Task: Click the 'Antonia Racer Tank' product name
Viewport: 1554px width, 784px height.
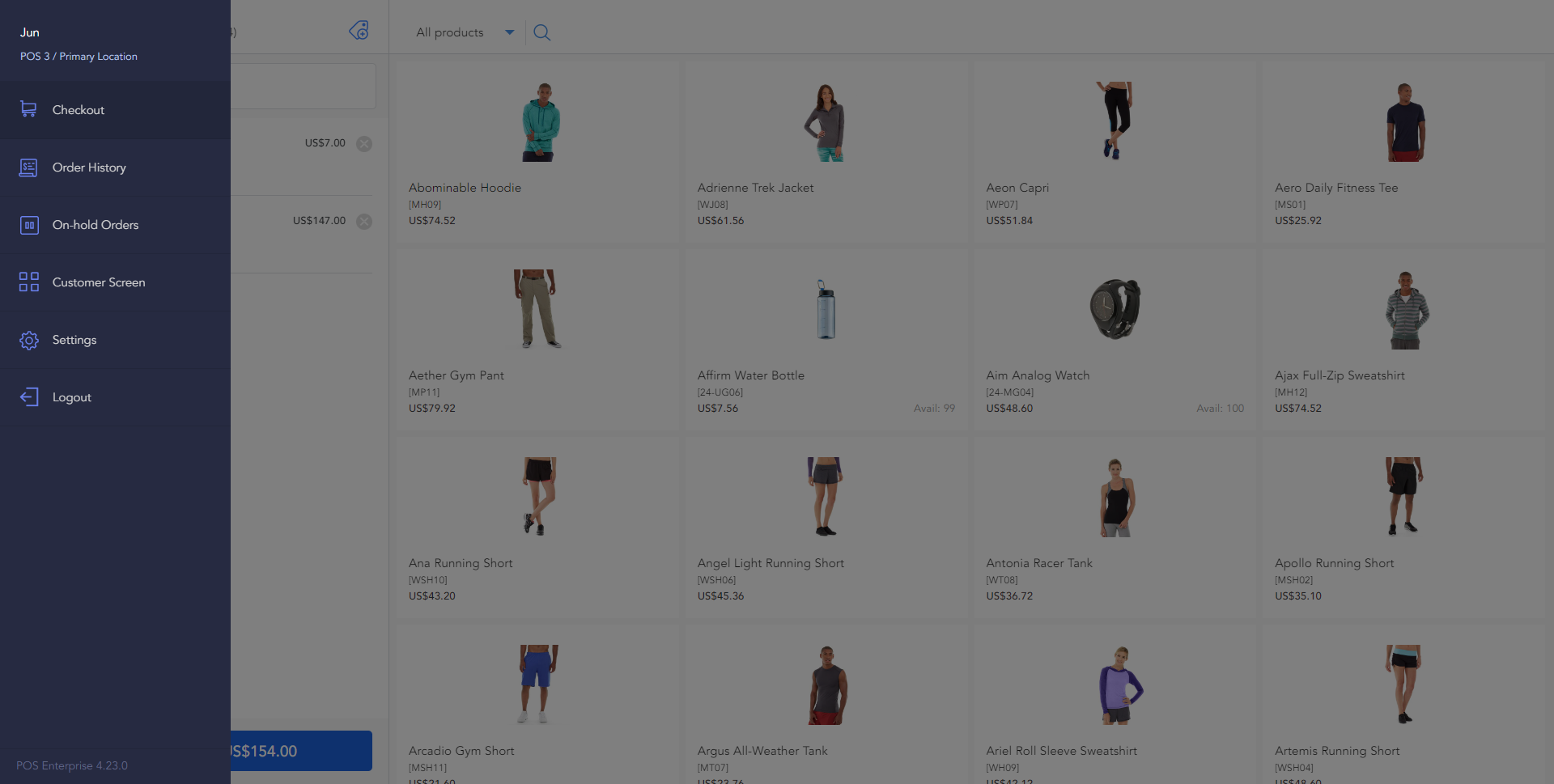Action: click(1039, 563)
